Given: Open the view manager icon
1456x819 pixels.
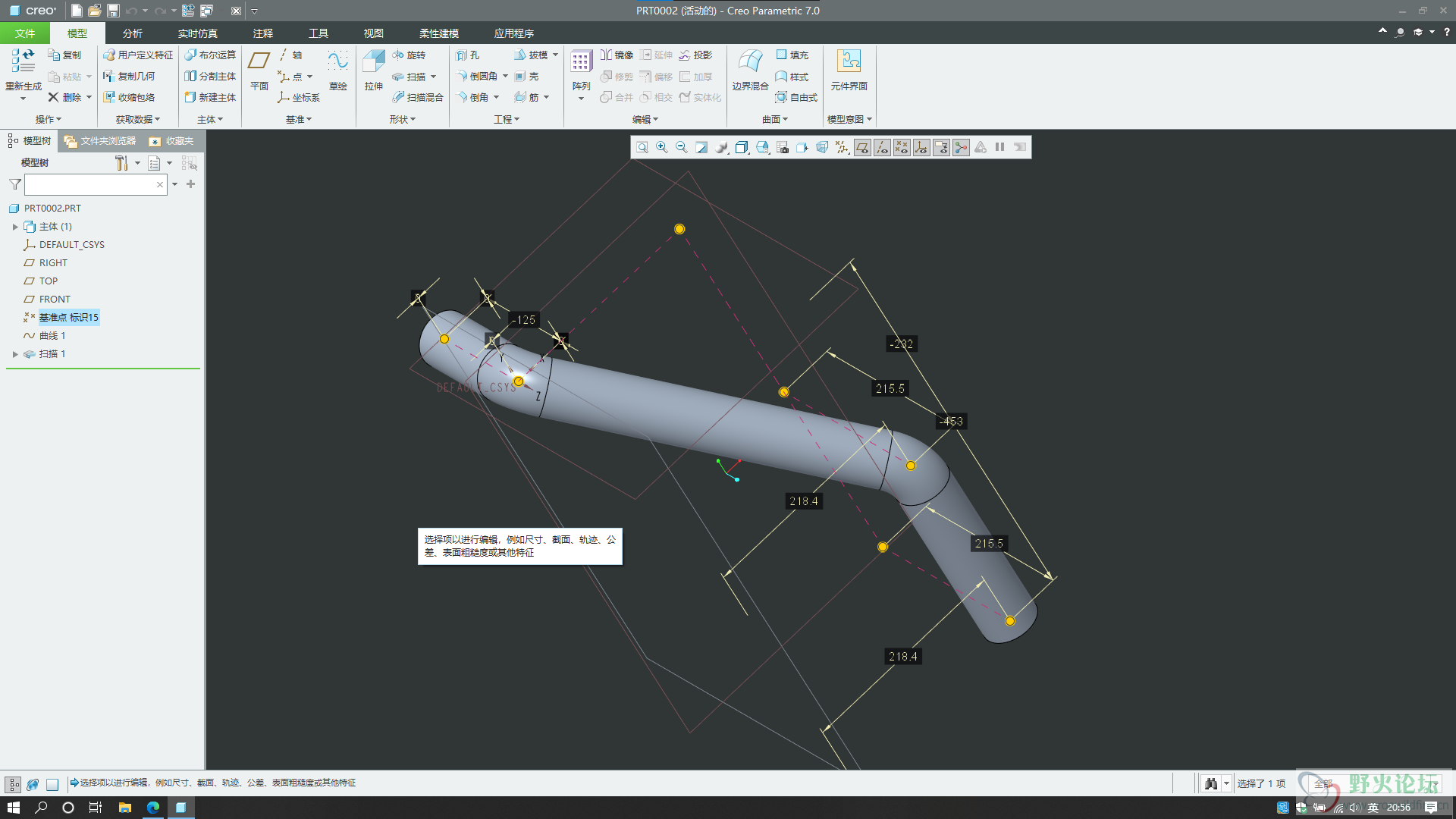Looking at the screenshot, I should tap(782, 147).
